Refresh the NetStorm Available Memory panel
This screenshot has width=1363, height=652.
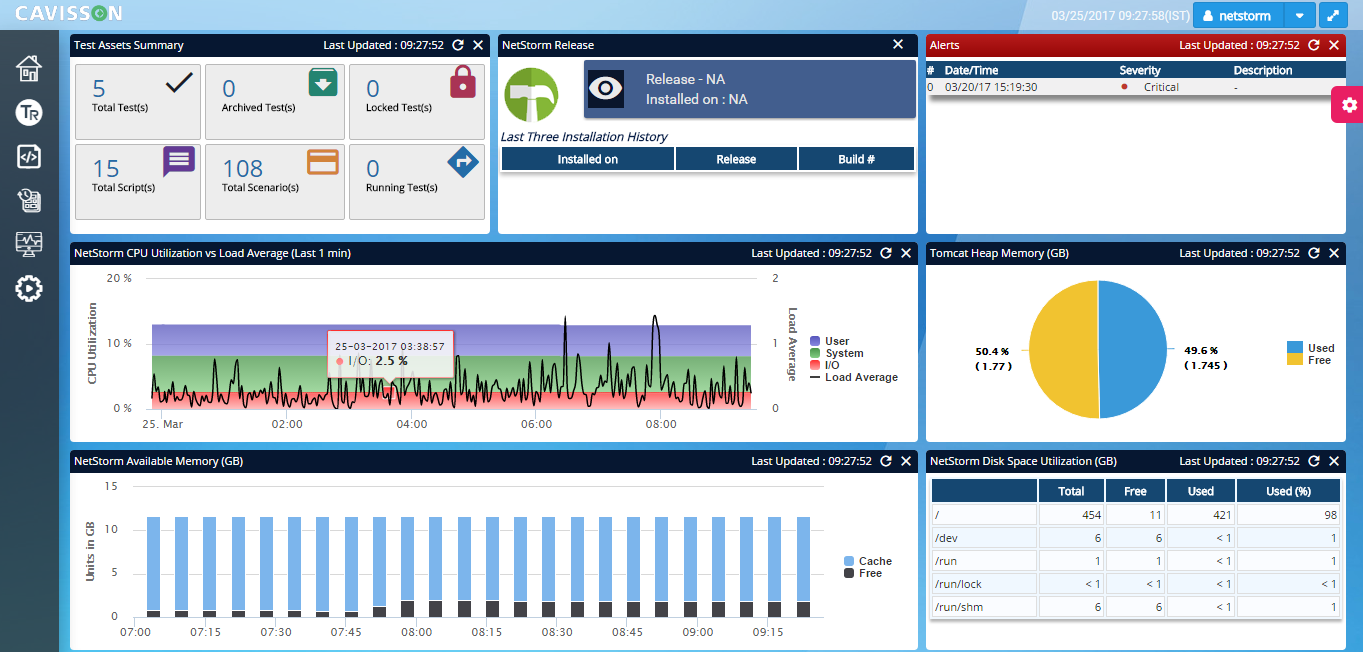[x=886, y=461]
